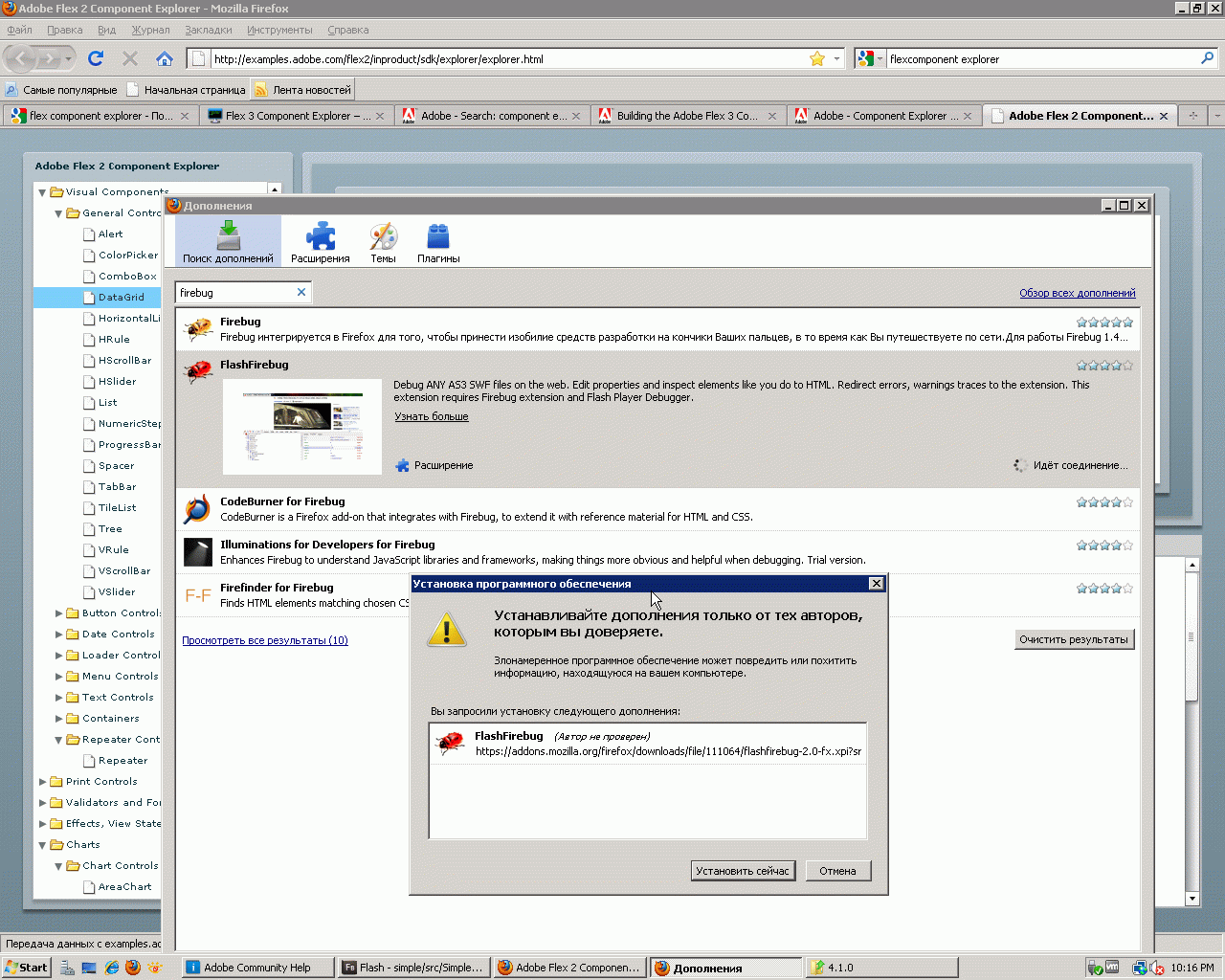Open Обзор всех дополнений link
Screen dimensions: 1225x980
pos(1078,293)
